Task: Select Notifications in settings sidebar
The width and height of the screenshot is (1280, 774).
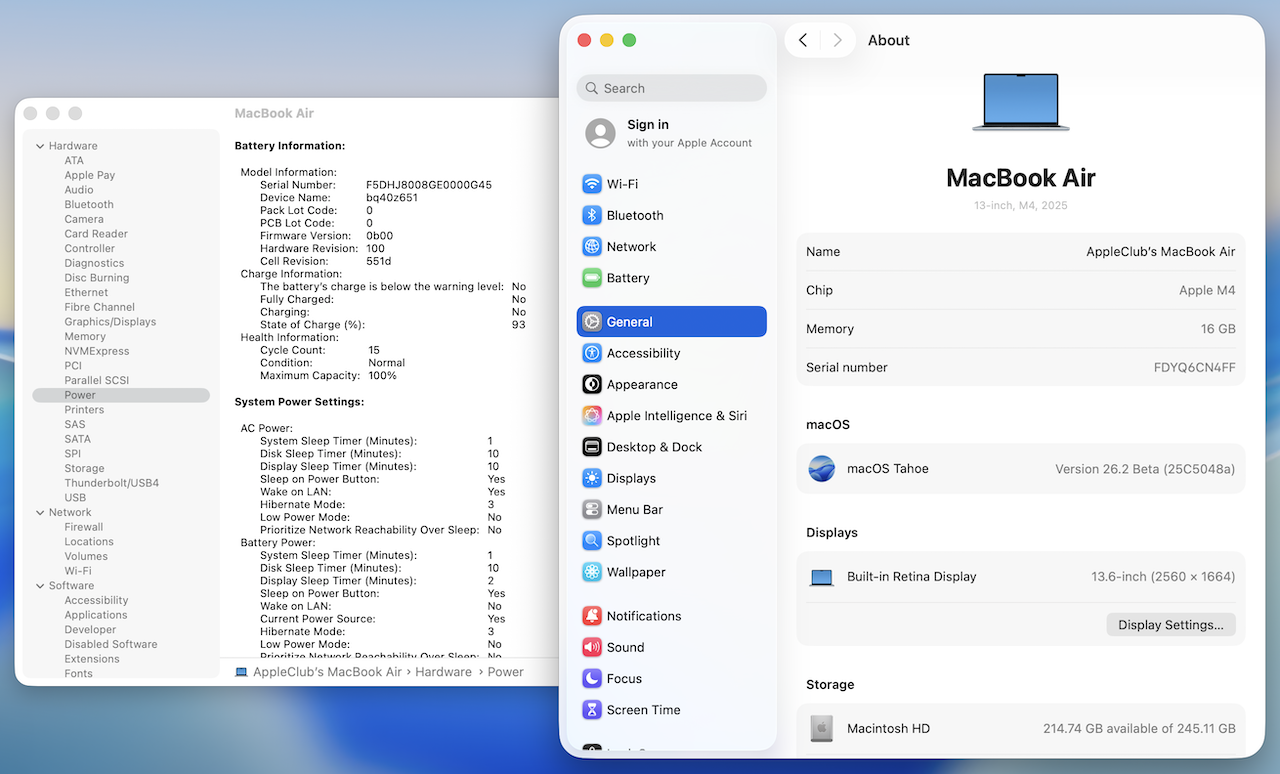Action: coord(643,616)
